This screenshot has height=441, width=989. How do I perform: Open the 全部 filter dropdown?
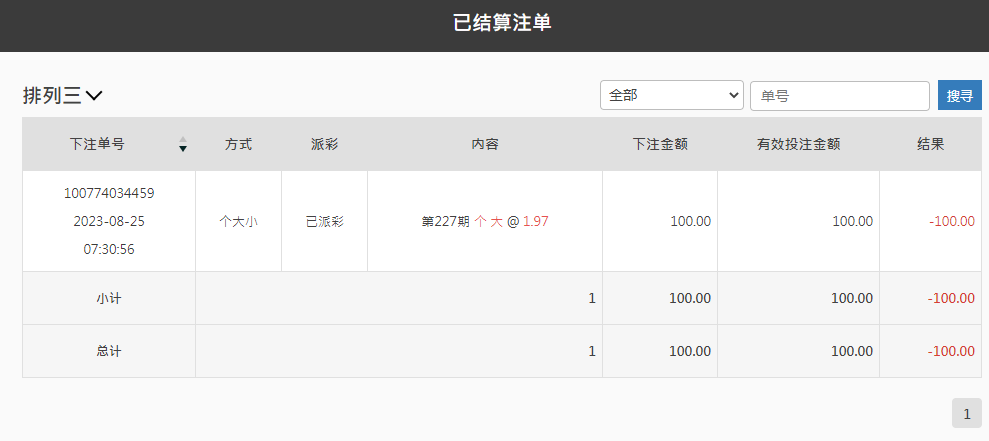pyautogui.click(x=671, y=95)
